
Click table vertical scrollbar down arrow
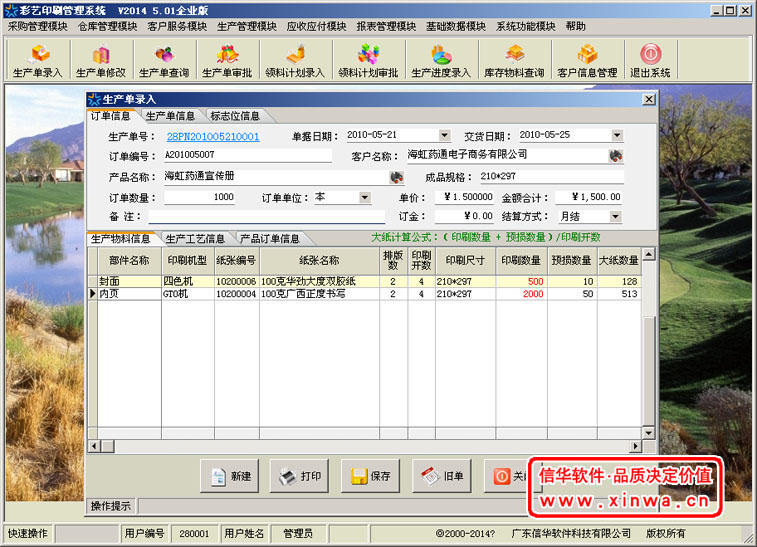click(649, 433)
